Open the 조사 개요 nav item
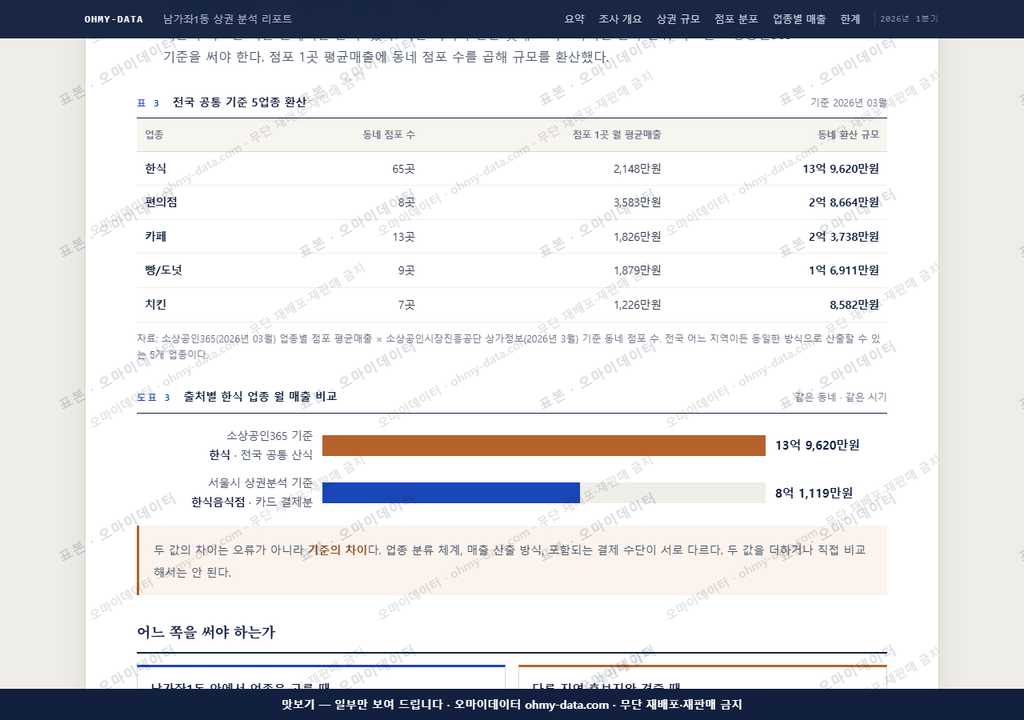The height and width of the screenshot is (720, 1024). [x=620, y=19]
